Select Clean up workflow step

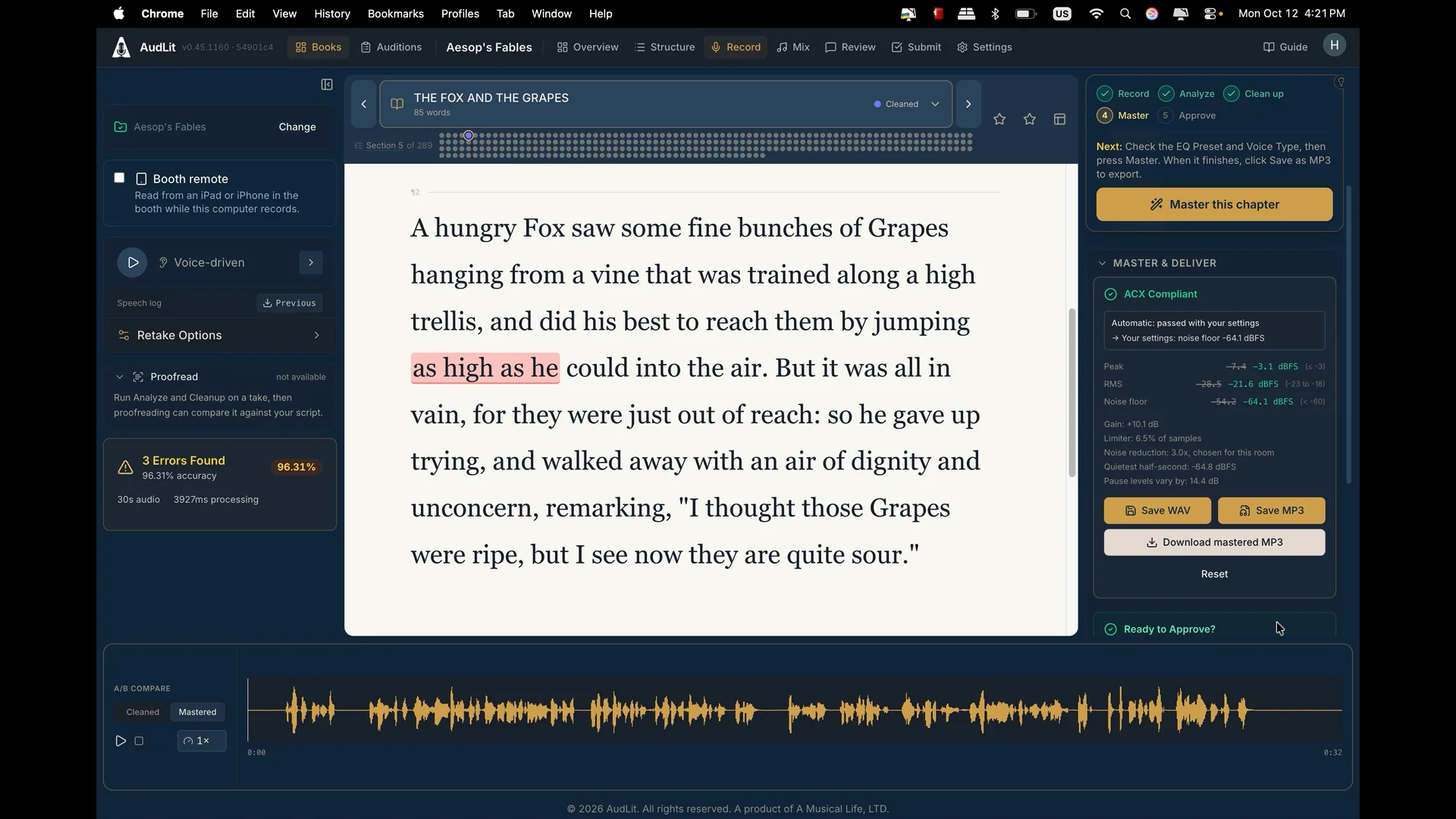1254,93
